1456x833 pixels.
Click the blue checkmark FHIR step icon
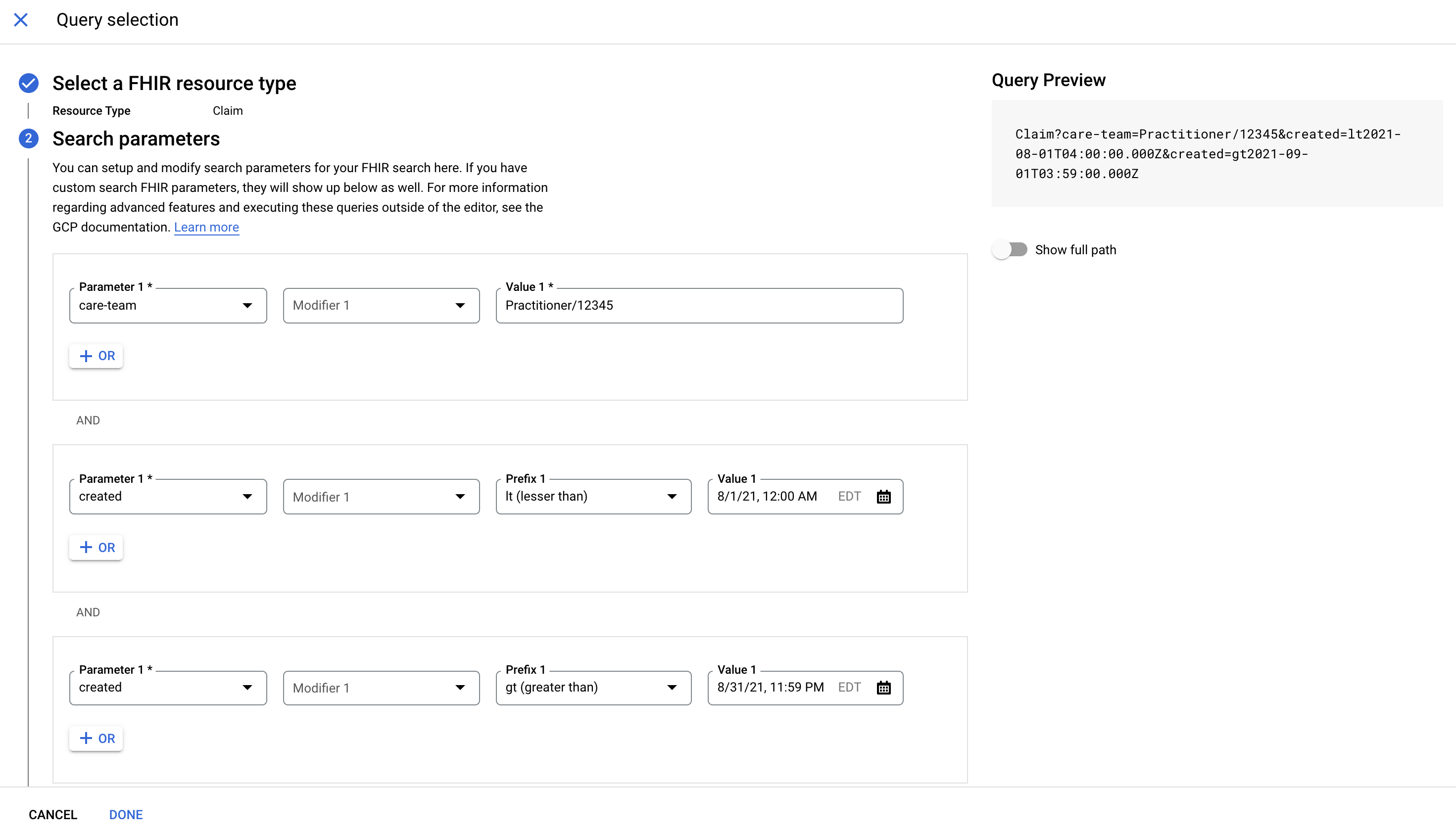(28, 82)
